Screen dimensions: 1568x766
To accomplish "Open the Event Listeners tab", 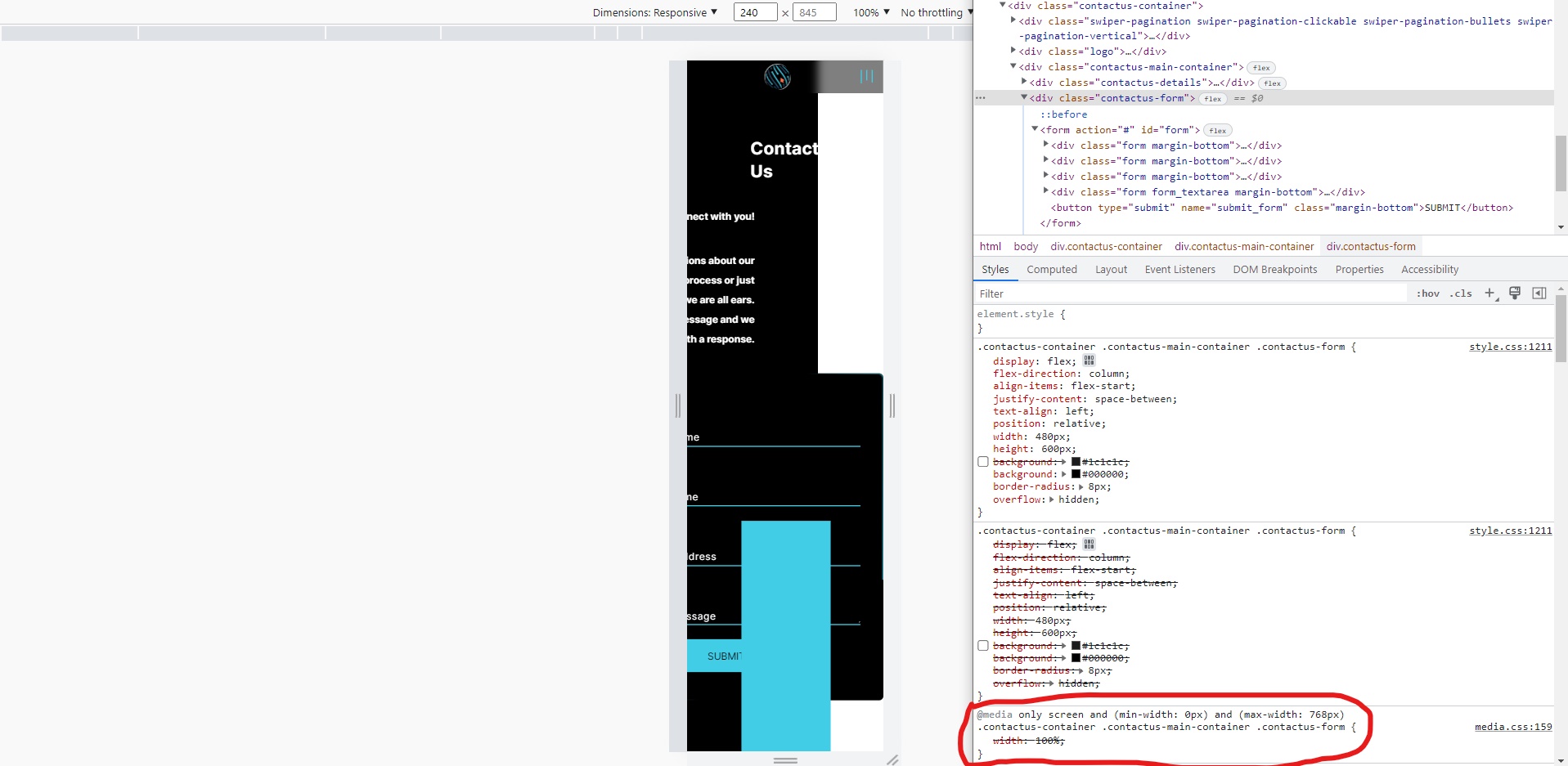I will 1180,270.
